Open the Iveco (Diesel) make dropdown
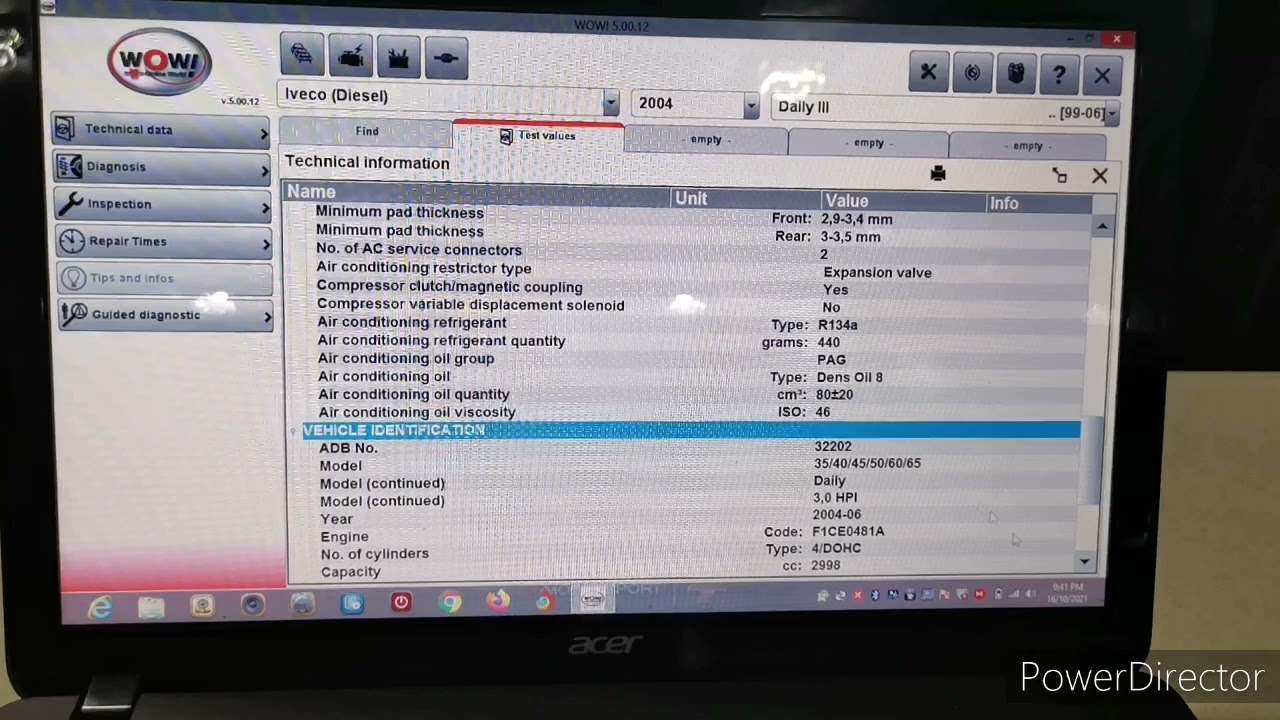 [x=611, y=102]
